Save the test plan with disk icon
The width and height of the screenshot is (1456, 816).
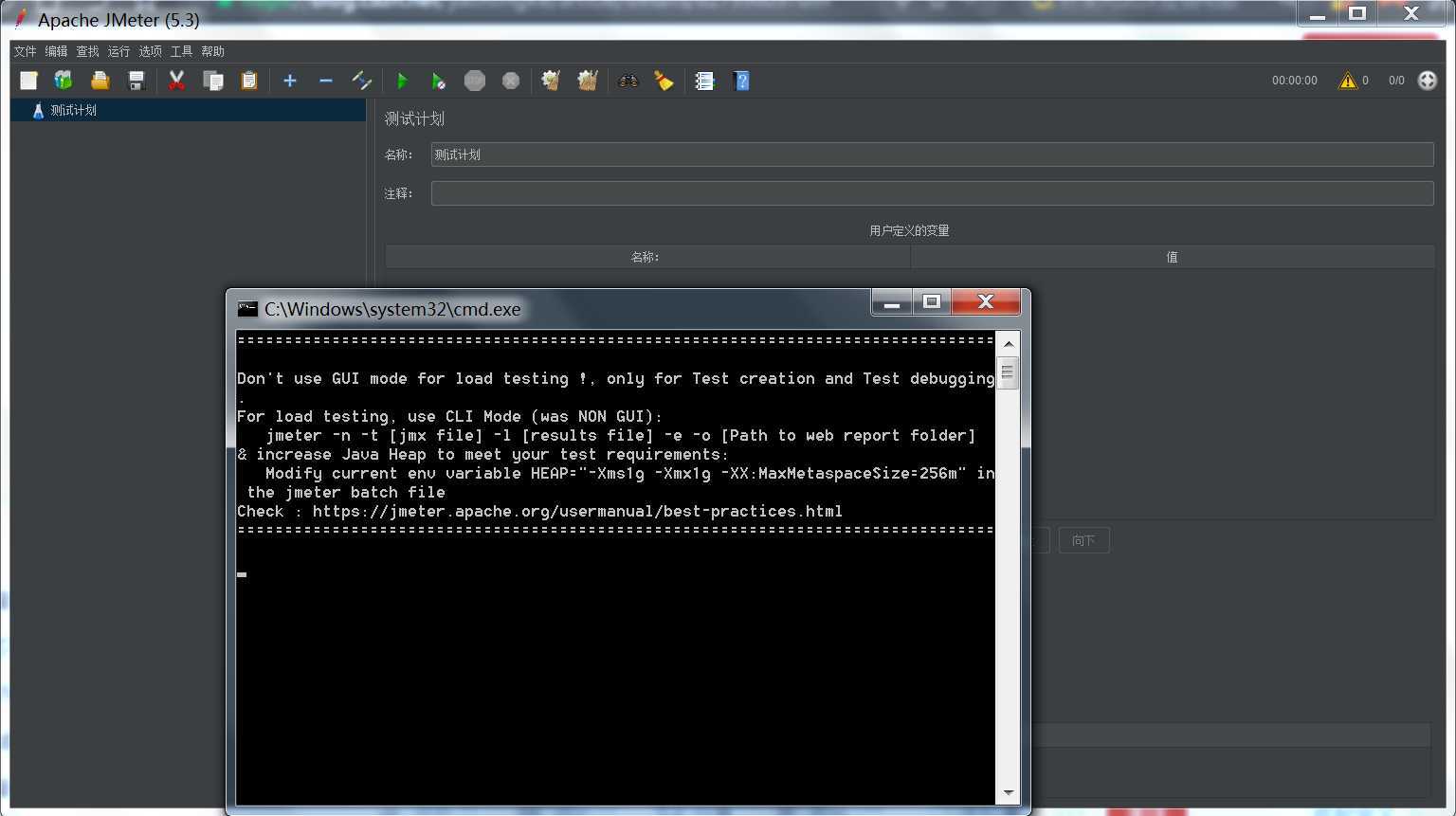tap(136, 81)
